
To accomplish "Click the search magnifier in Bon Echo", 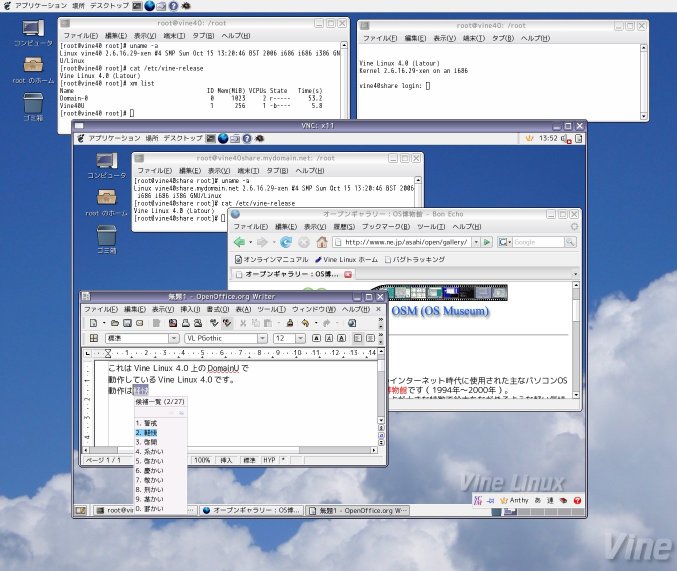I will pos(570,242).
